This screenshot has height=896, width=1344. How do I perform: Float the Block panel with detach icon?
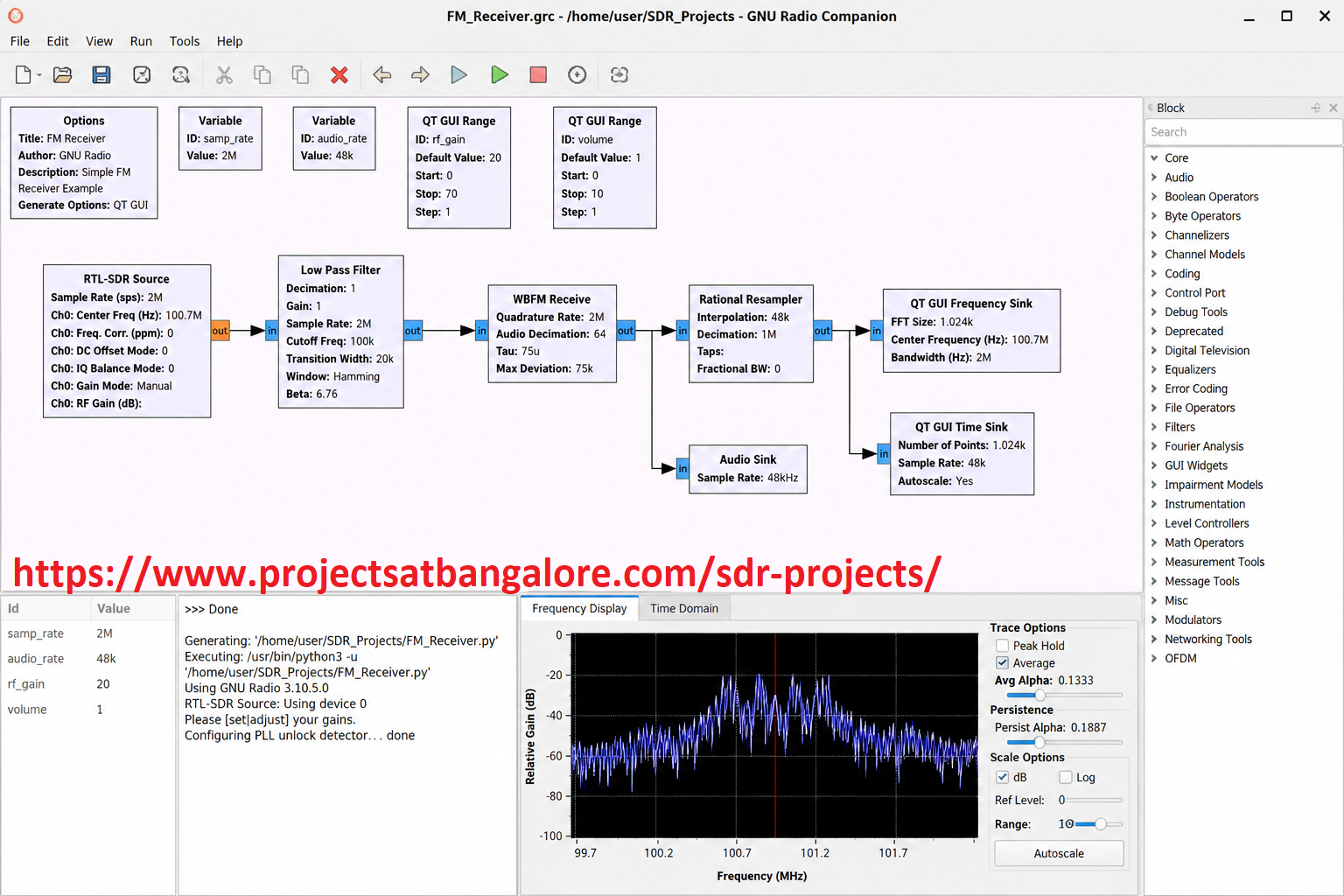[1315, 108]
